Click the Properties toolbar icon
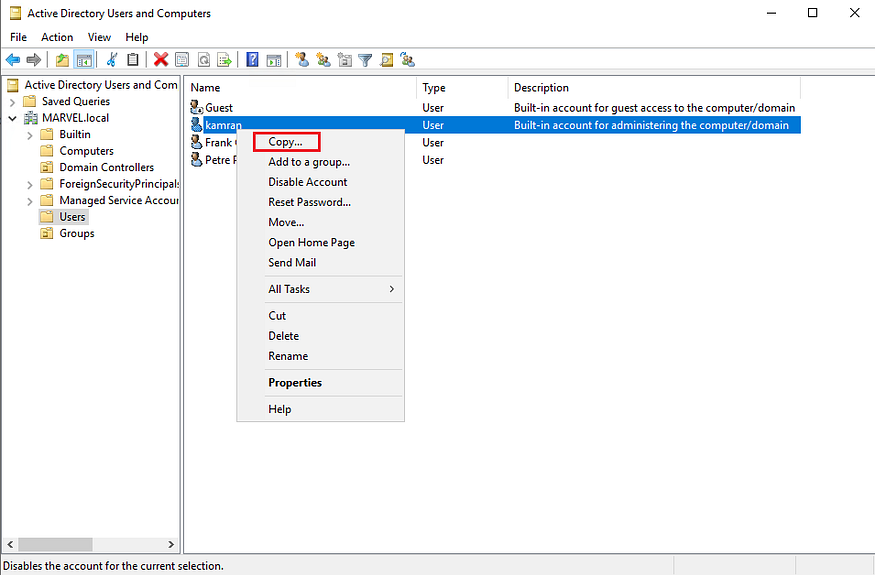Screen dimensions: 875x575 [182, 60]
